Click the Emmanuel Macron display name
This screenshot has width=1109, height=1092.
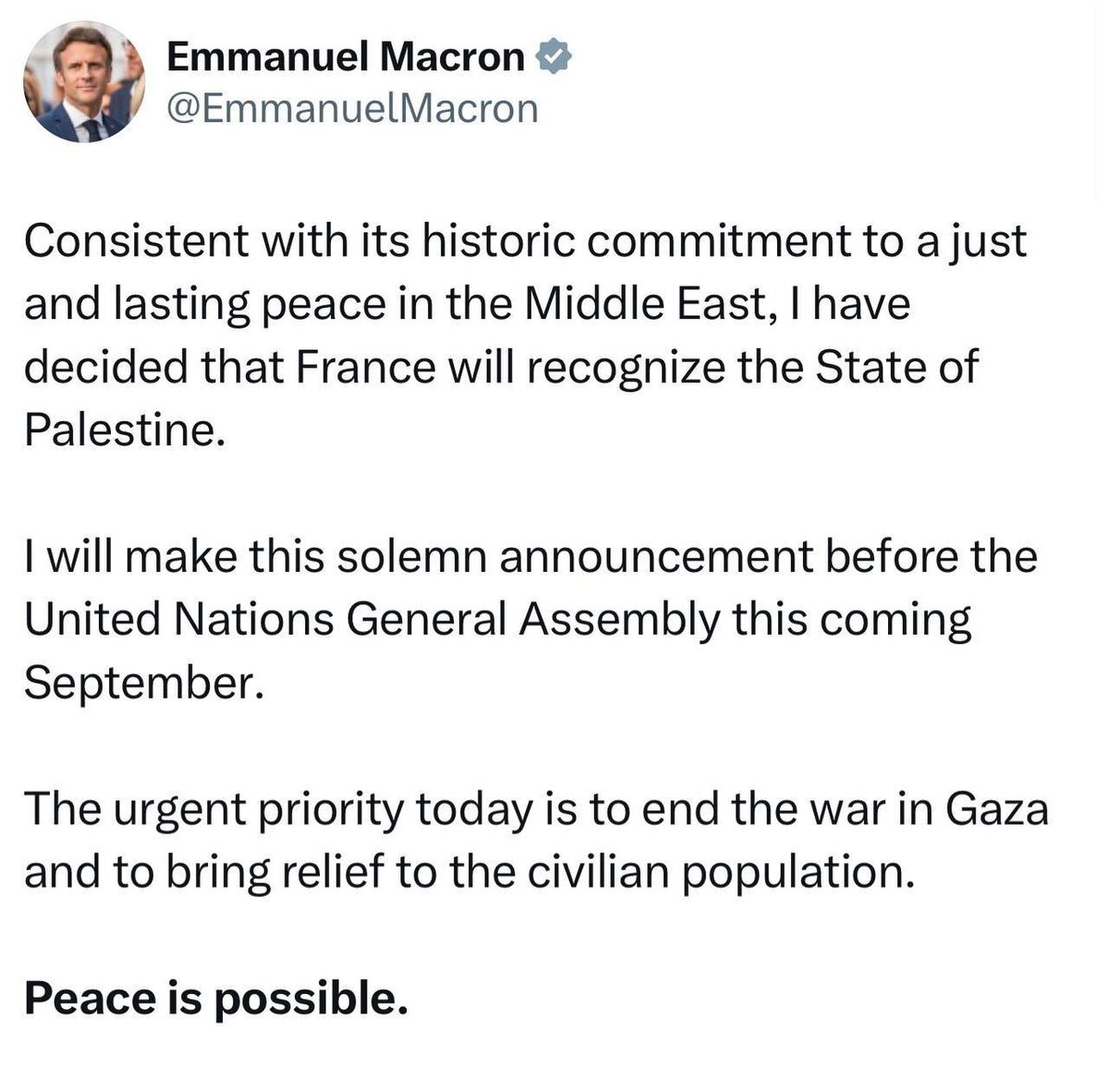(346, 58)
